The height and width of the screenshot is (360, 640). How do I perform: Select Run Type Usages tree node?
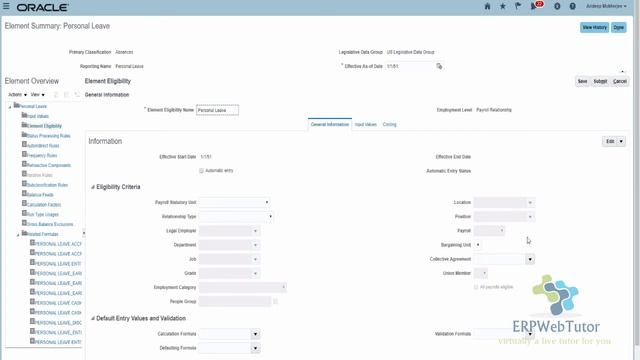point(40,214)
